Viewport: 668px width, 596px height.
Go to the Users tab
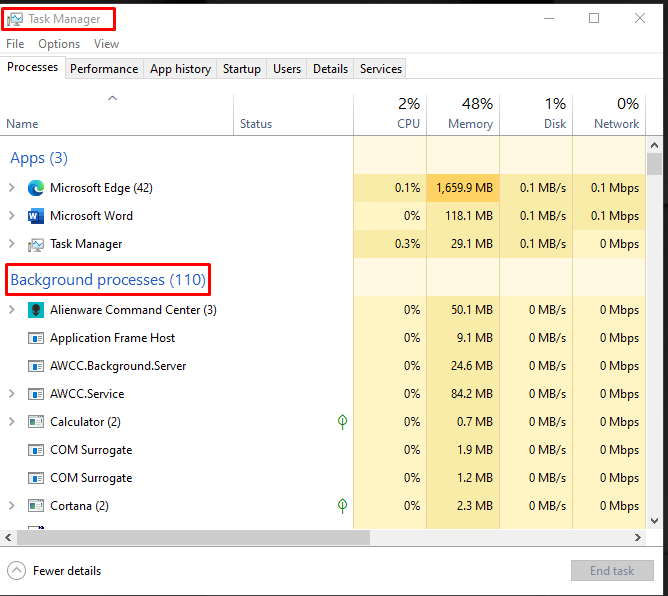tap(287, 69)
